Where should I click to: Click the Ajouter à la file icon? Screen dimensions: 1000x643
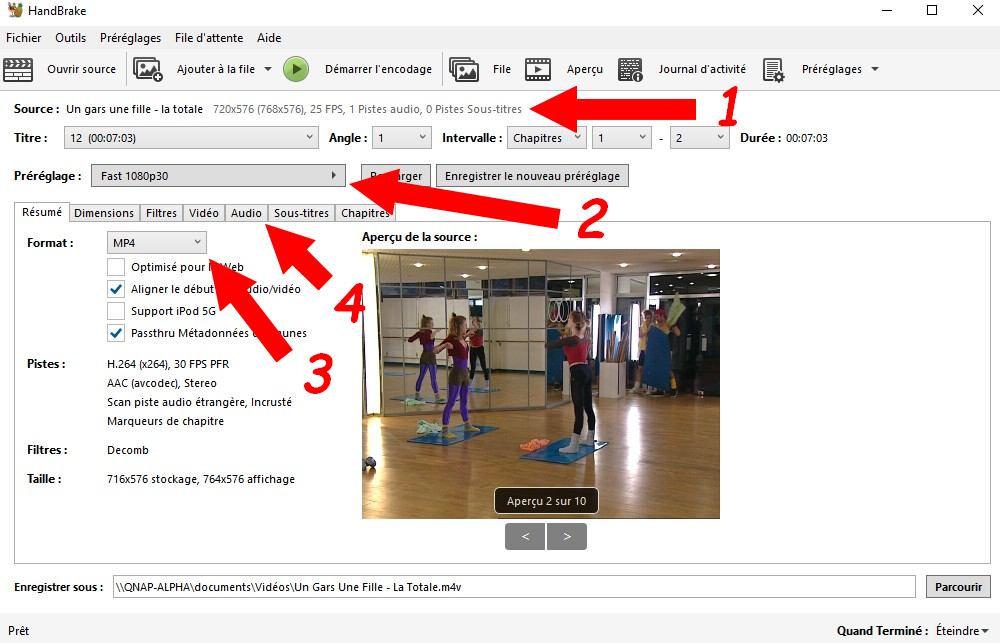[x=148, y=69]
